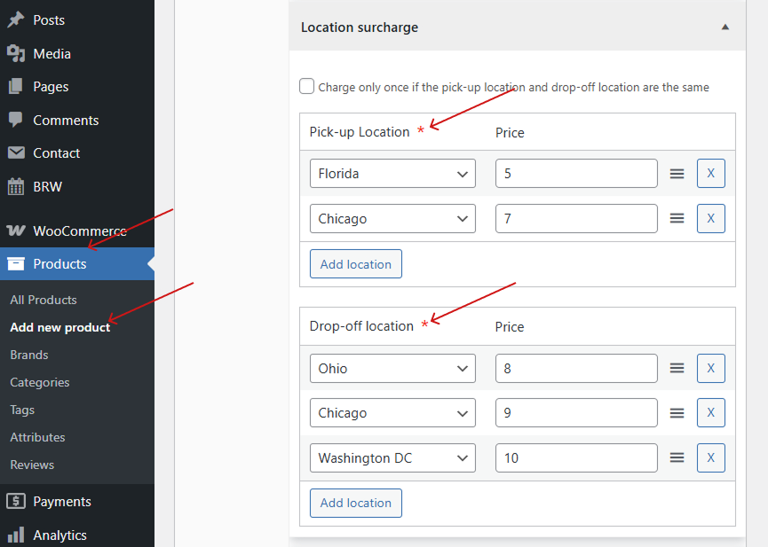Viewport: 768px width, 547px height.
Task: Expand the Washington DC location dropdown
Action: pyautogui.click(x=392, y=458)
